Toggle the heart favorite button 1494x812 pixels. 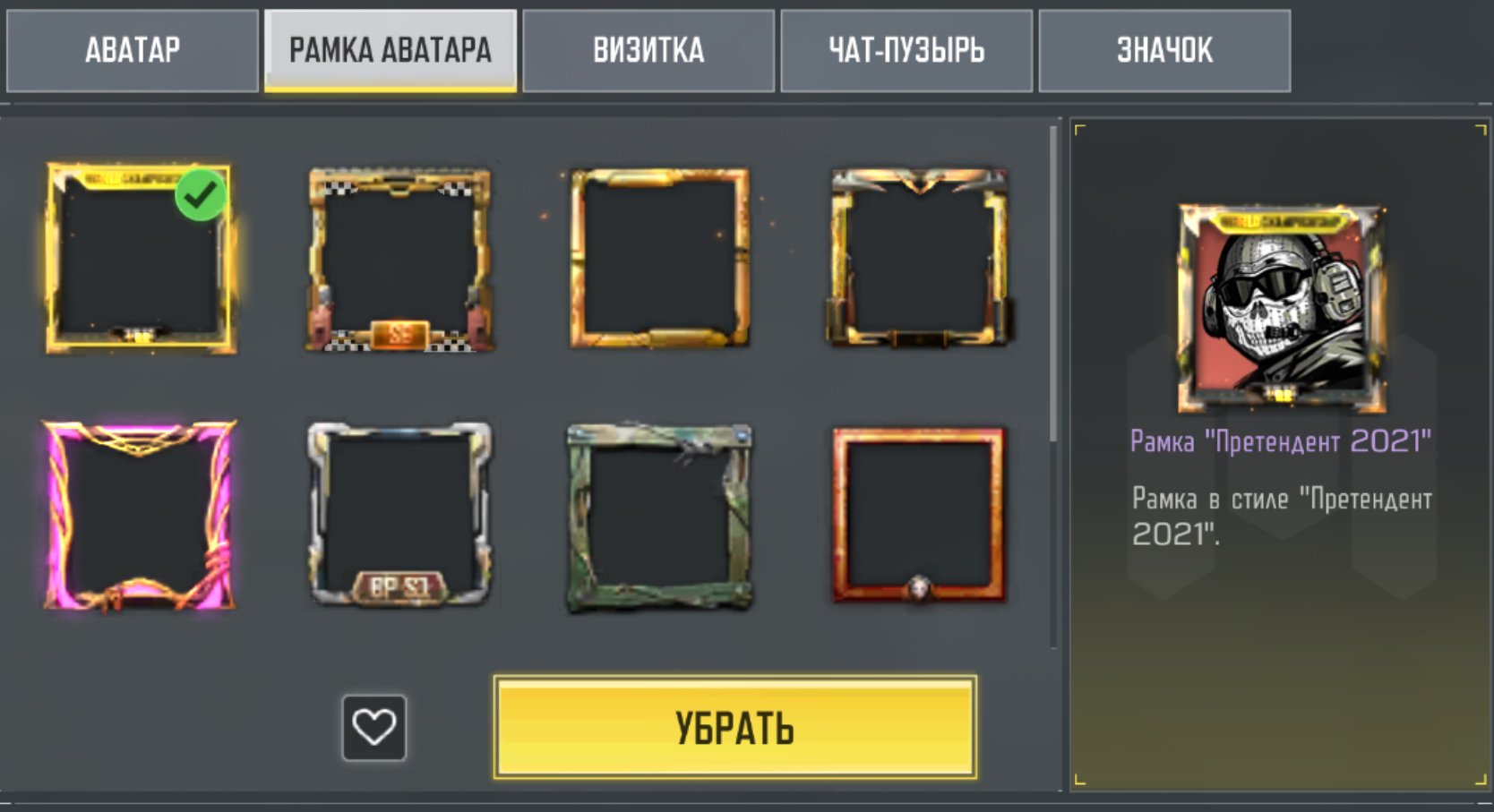click(374, 728)
